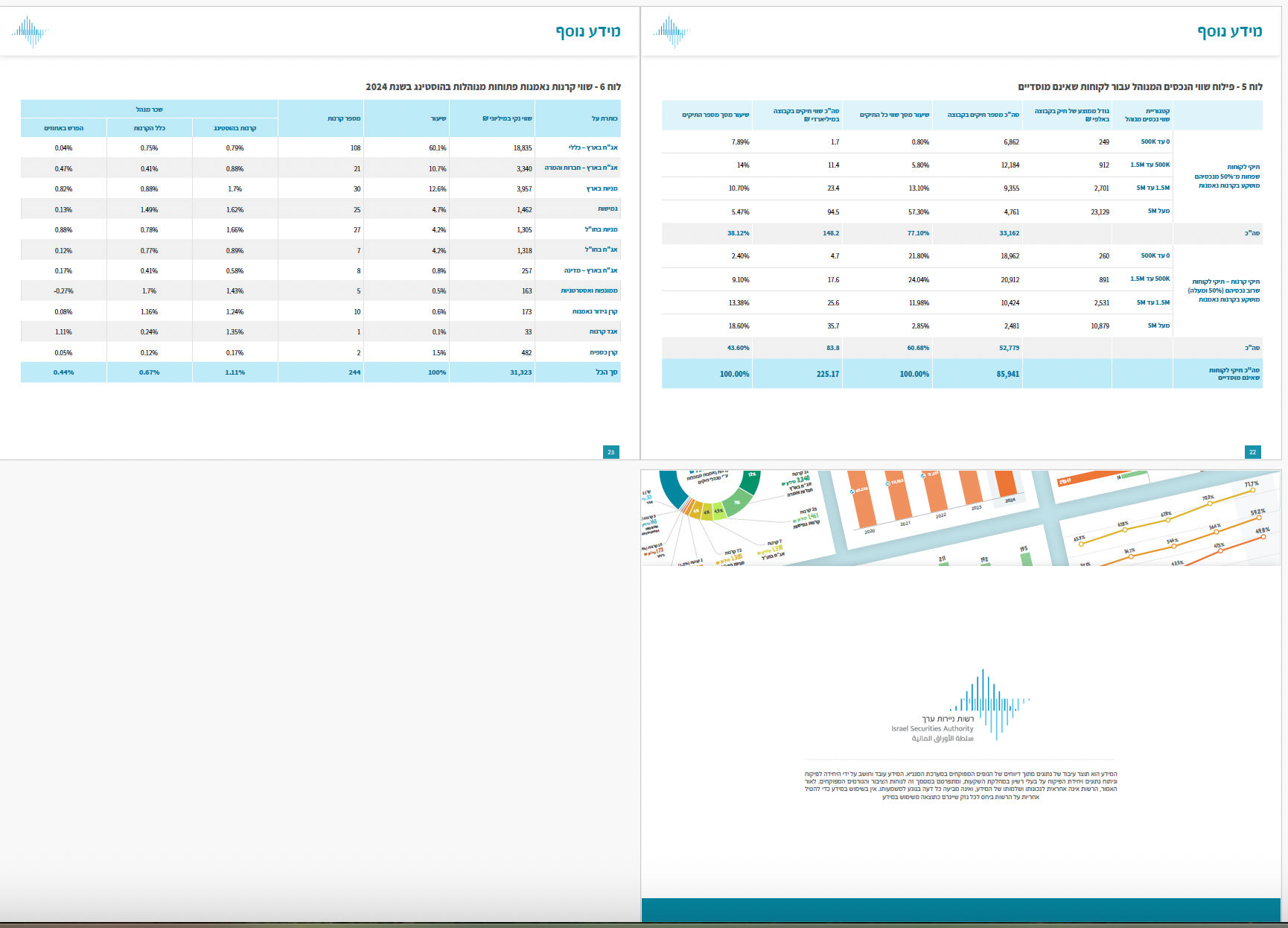Select the 1.49% fee value
Screen dimensions: 1288x928
click(149, 210)
